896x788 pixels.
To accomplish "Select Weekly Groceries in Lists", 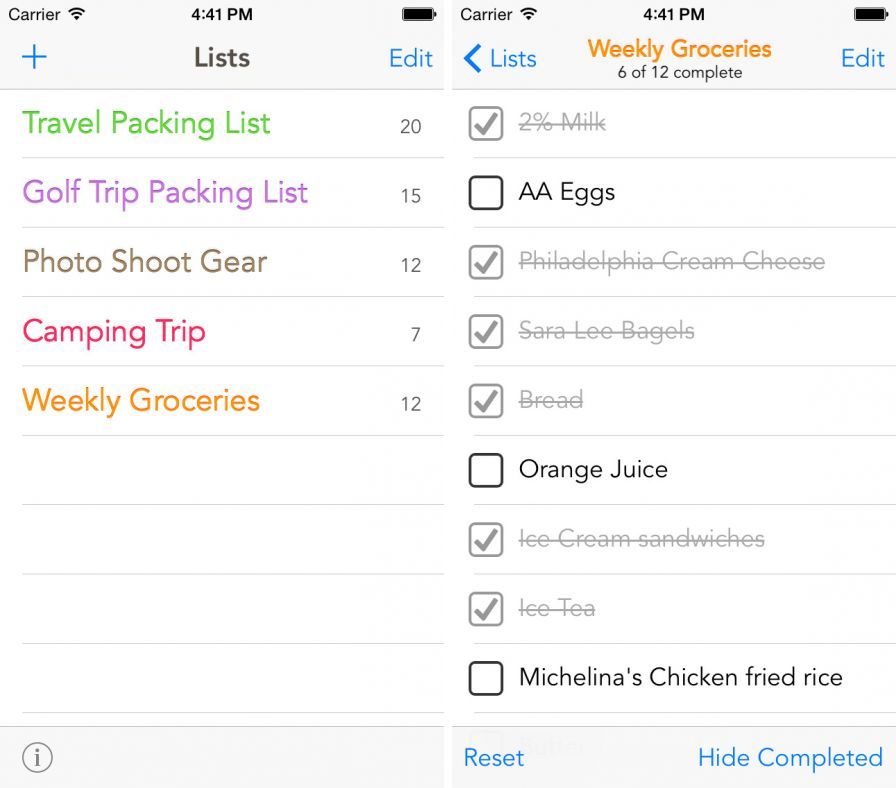I will pos(141,401).
